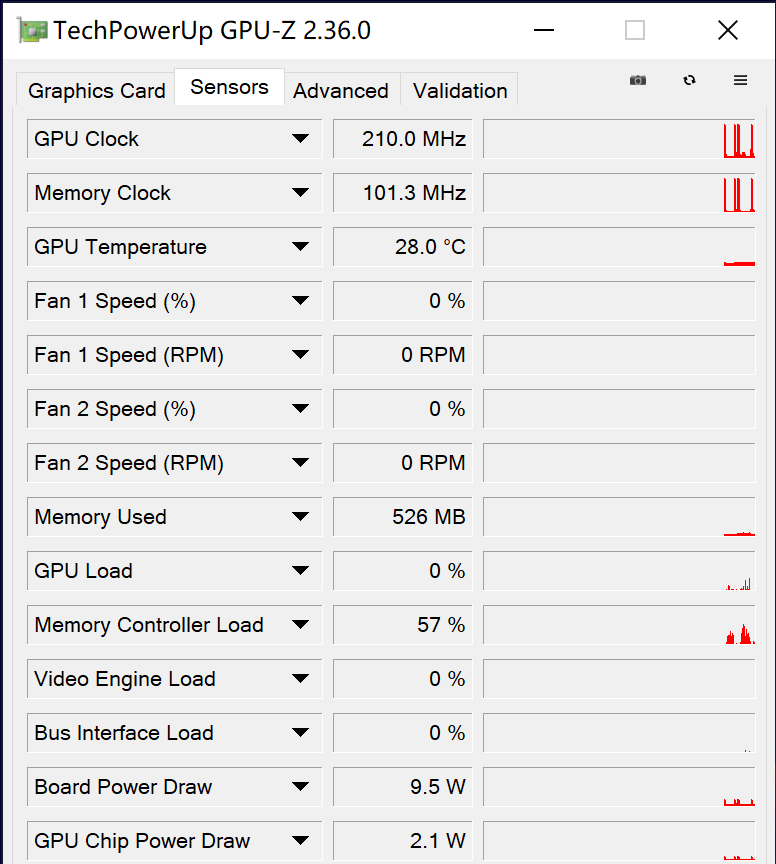Open the Memory Clock dropdown
This screenshot has width=776, height=864.
point(301,192)
